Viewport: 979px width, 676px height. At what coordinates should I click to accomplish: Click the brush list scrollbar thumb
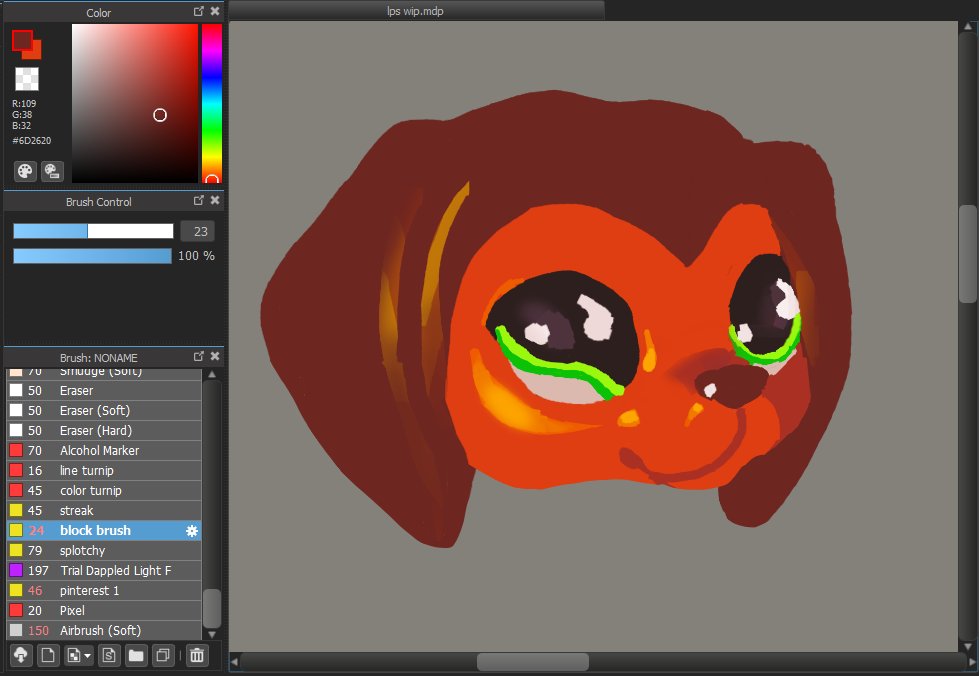point(212,608)
